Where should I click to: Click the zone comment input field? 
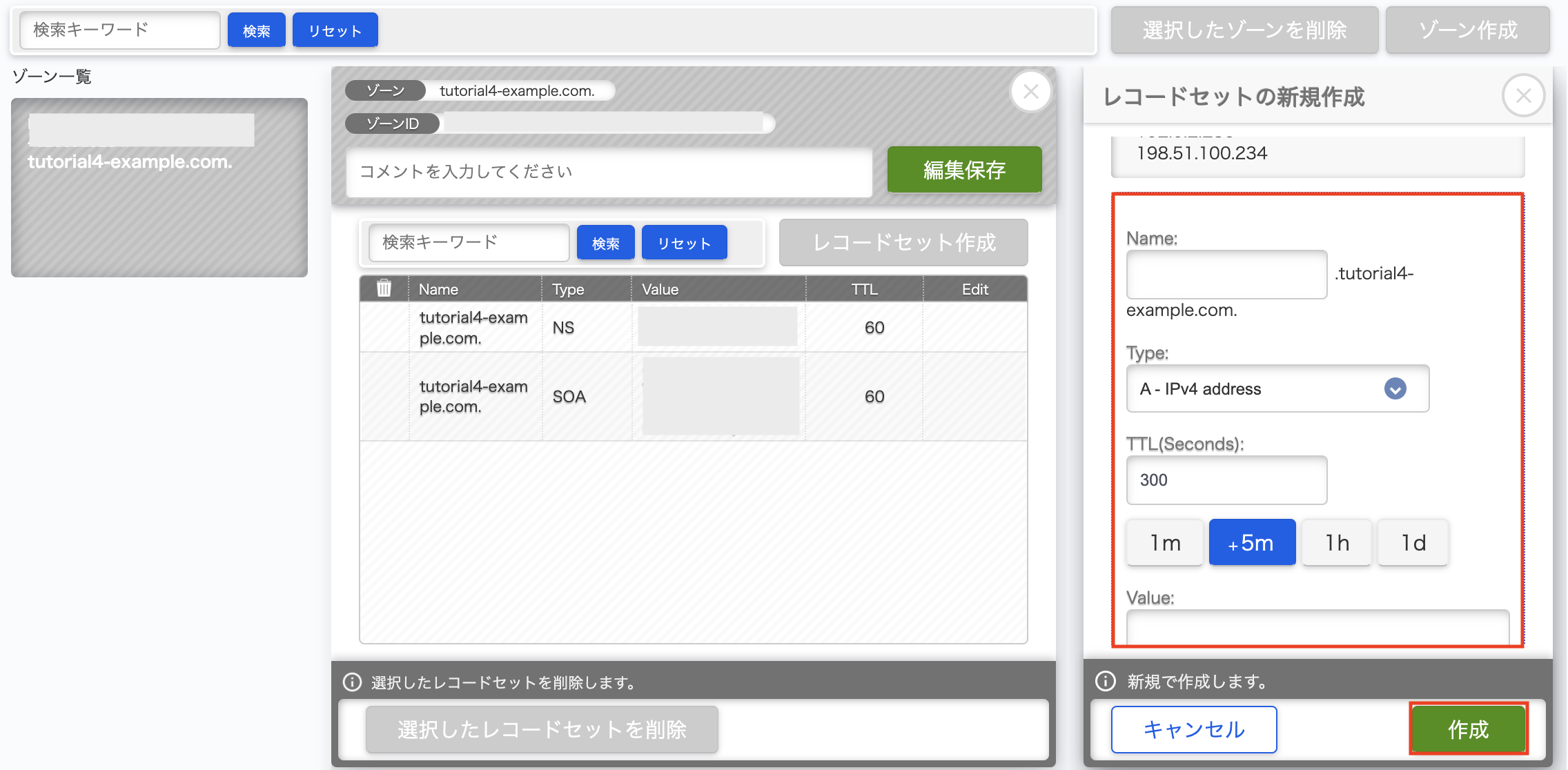coord(609,172)
